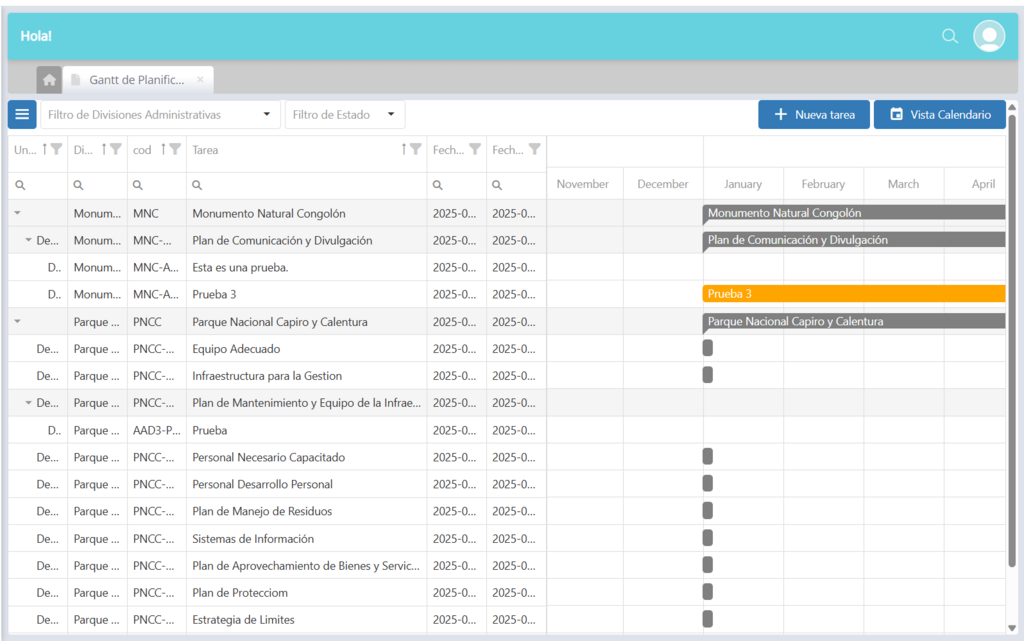Click the search icon in header

949,36
